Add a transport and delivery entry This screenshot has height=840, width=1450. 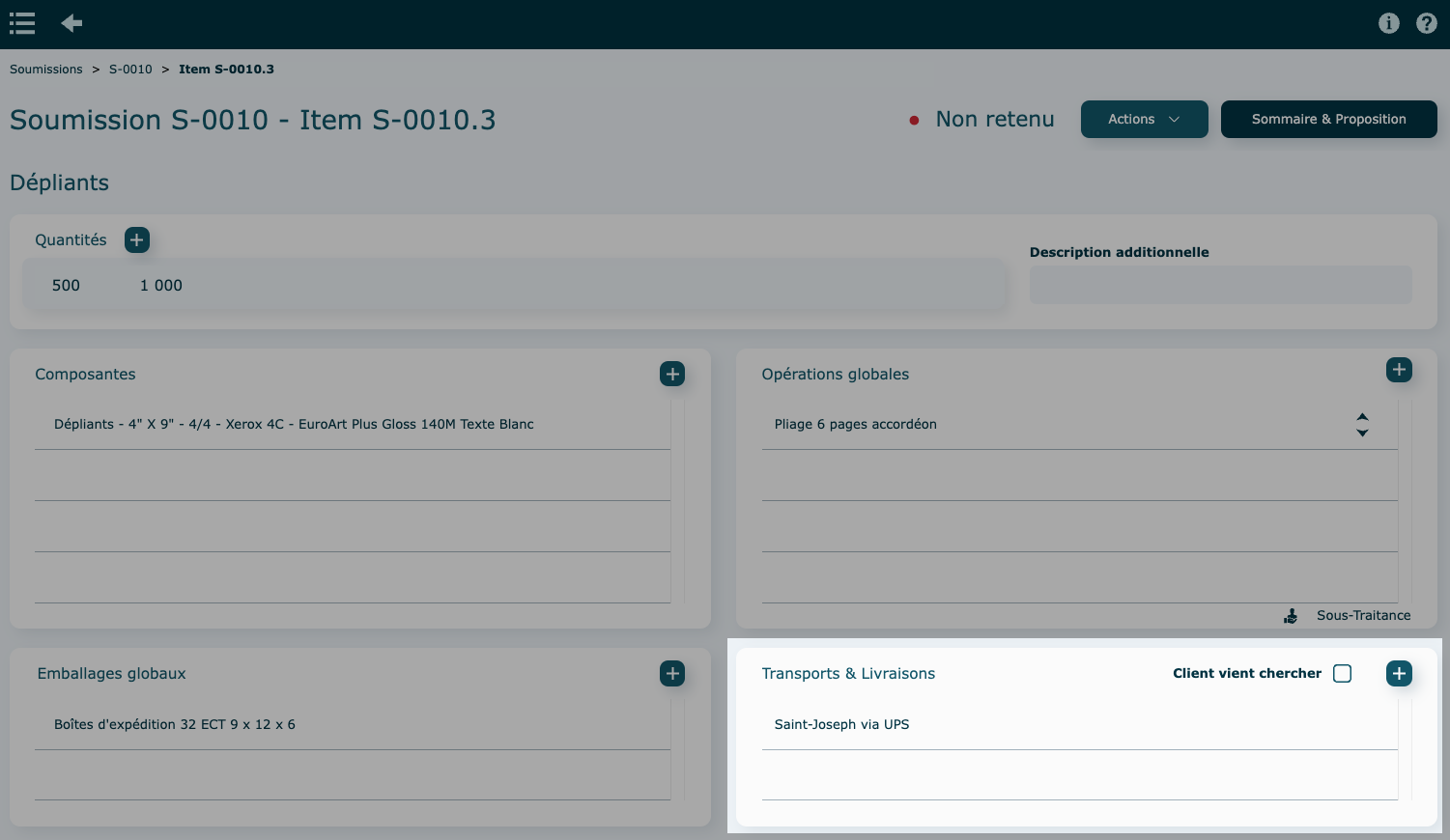coord(1398,673)
